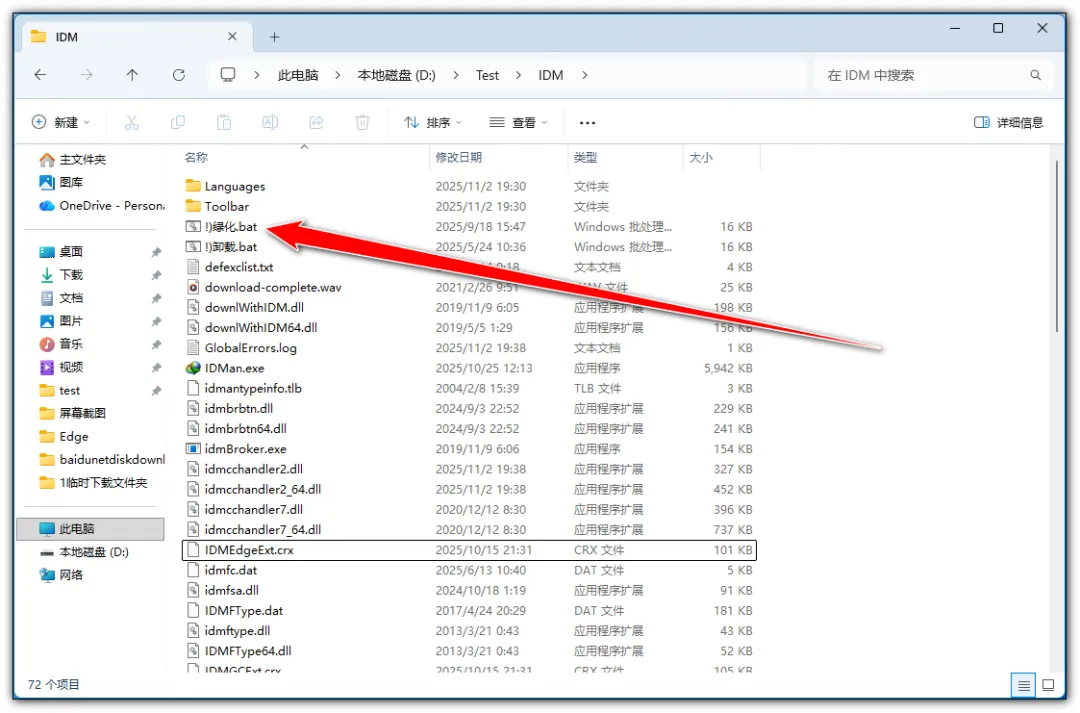
Task: Go forward in navigation history
Action: point(86,75)
